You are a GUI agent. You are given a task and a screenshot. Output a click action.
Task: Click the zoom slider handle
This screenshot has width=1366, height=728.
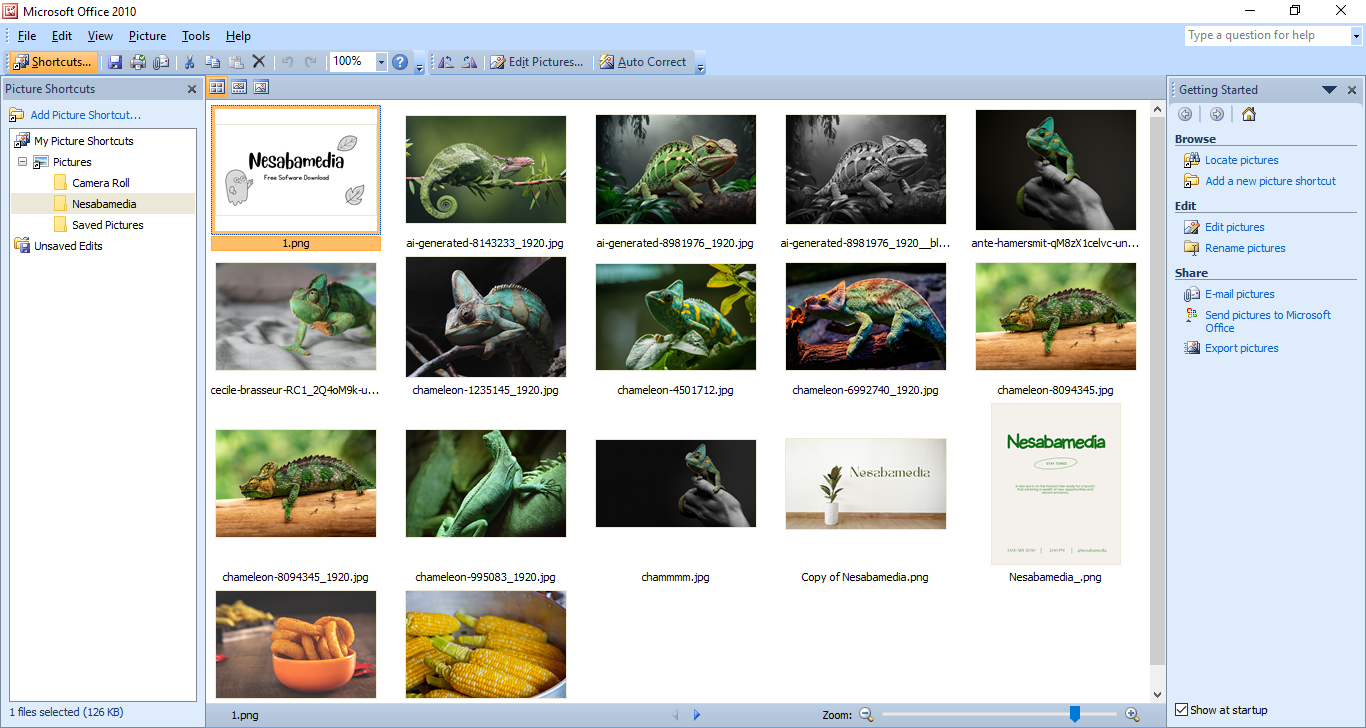click(1075, 714)
